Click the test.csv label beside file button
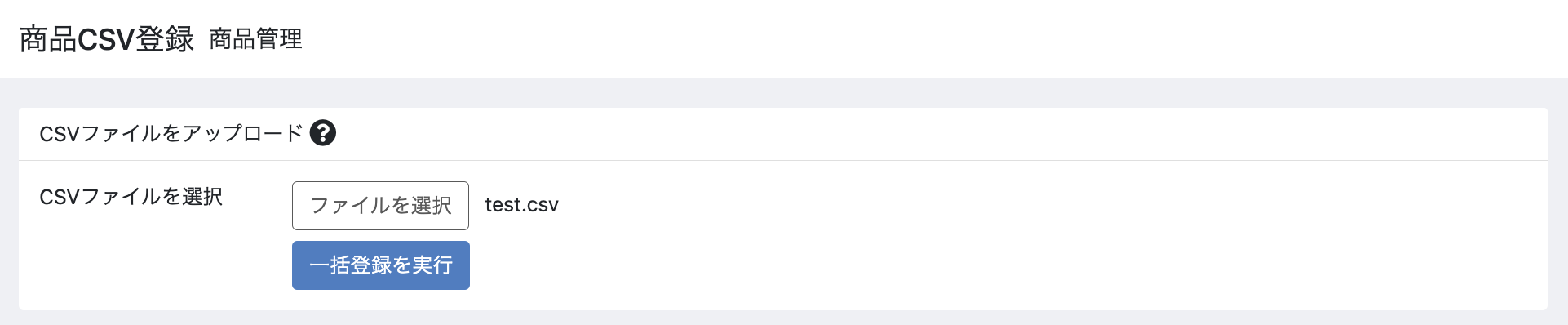 (x=522, y=205)
